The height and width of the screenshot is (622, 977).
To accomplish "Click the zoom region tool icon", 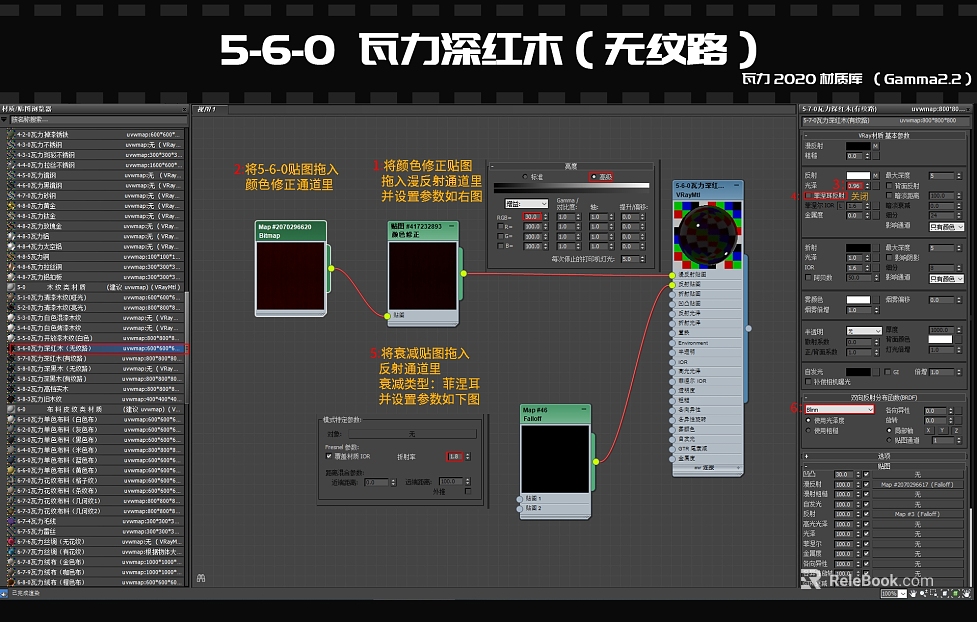I will pyautogui.click(x=935, y=594).
